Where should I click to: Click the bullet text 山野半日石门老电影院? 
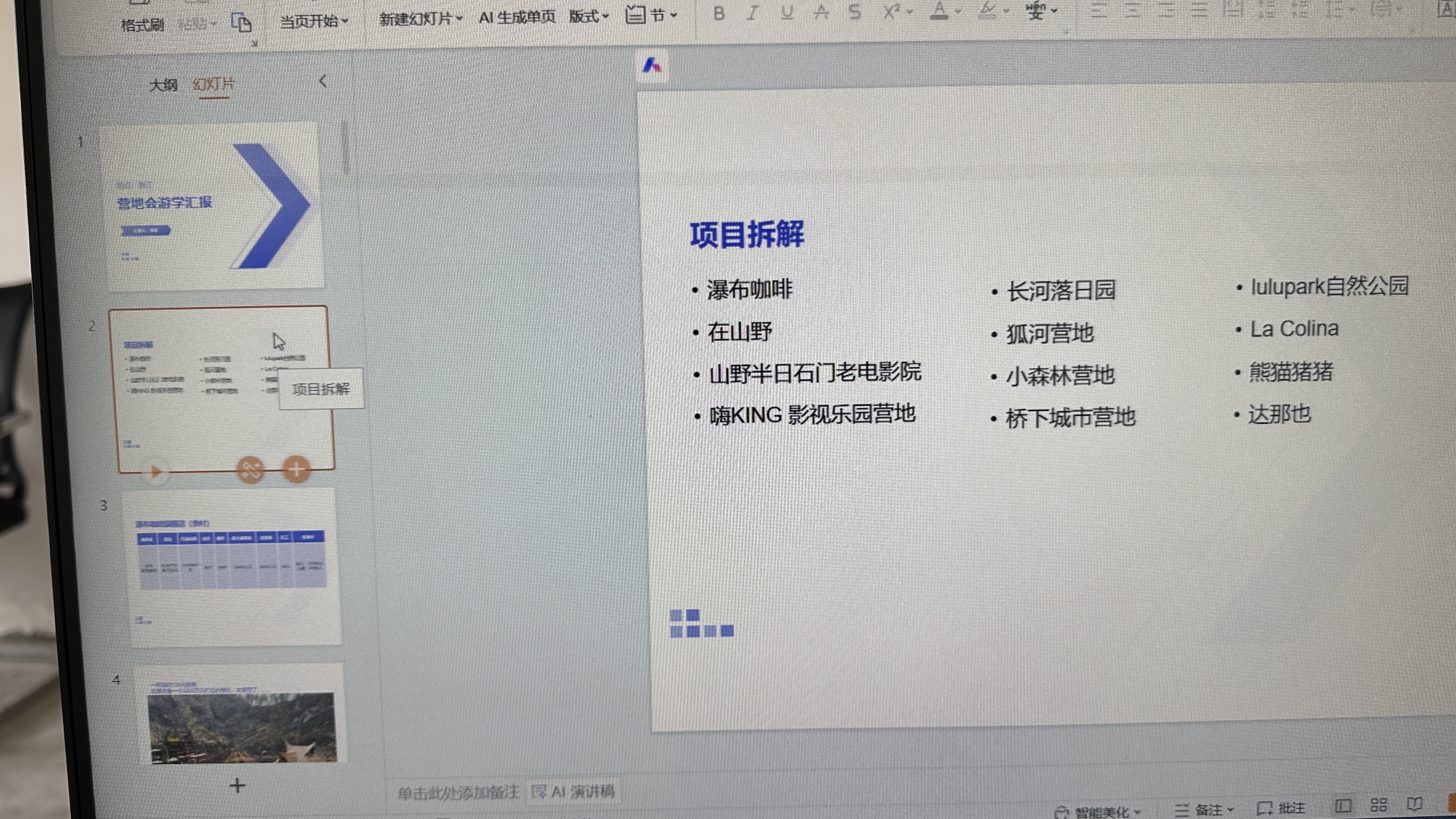[x=815, y=373]
